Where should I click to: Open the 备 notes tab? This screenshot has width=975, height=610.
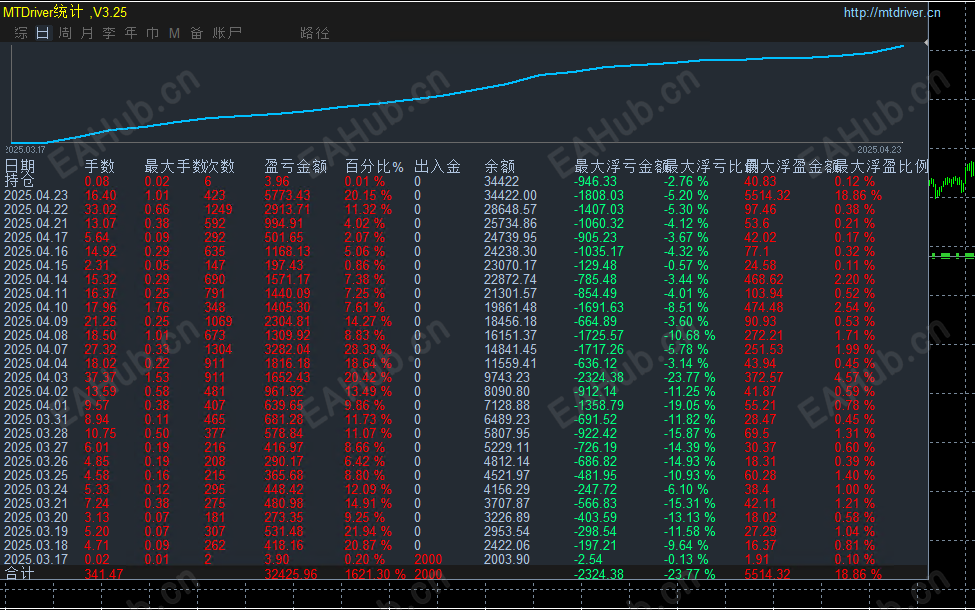tap(196, 33)
